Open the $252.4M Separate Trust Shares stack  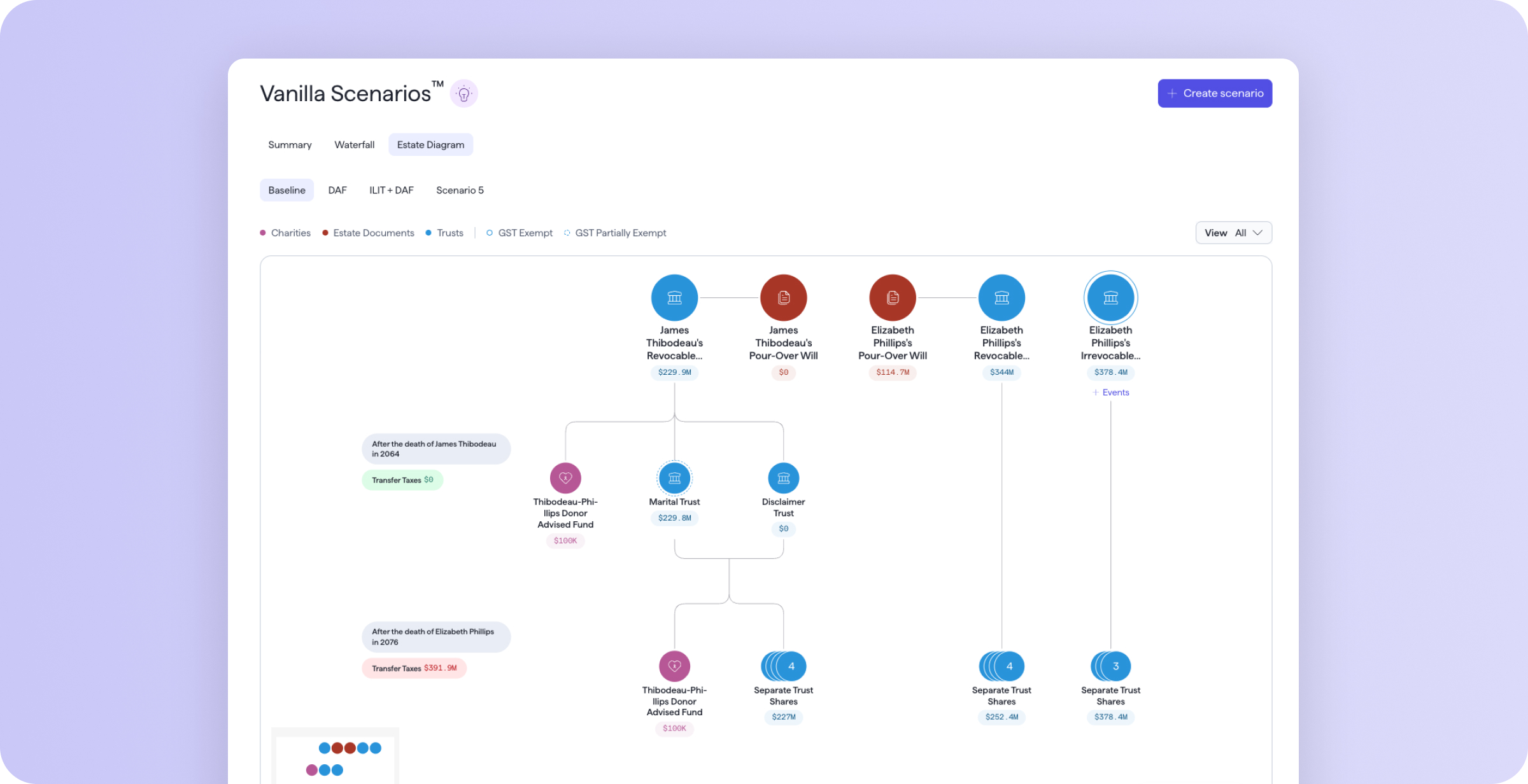point(1001,666)
